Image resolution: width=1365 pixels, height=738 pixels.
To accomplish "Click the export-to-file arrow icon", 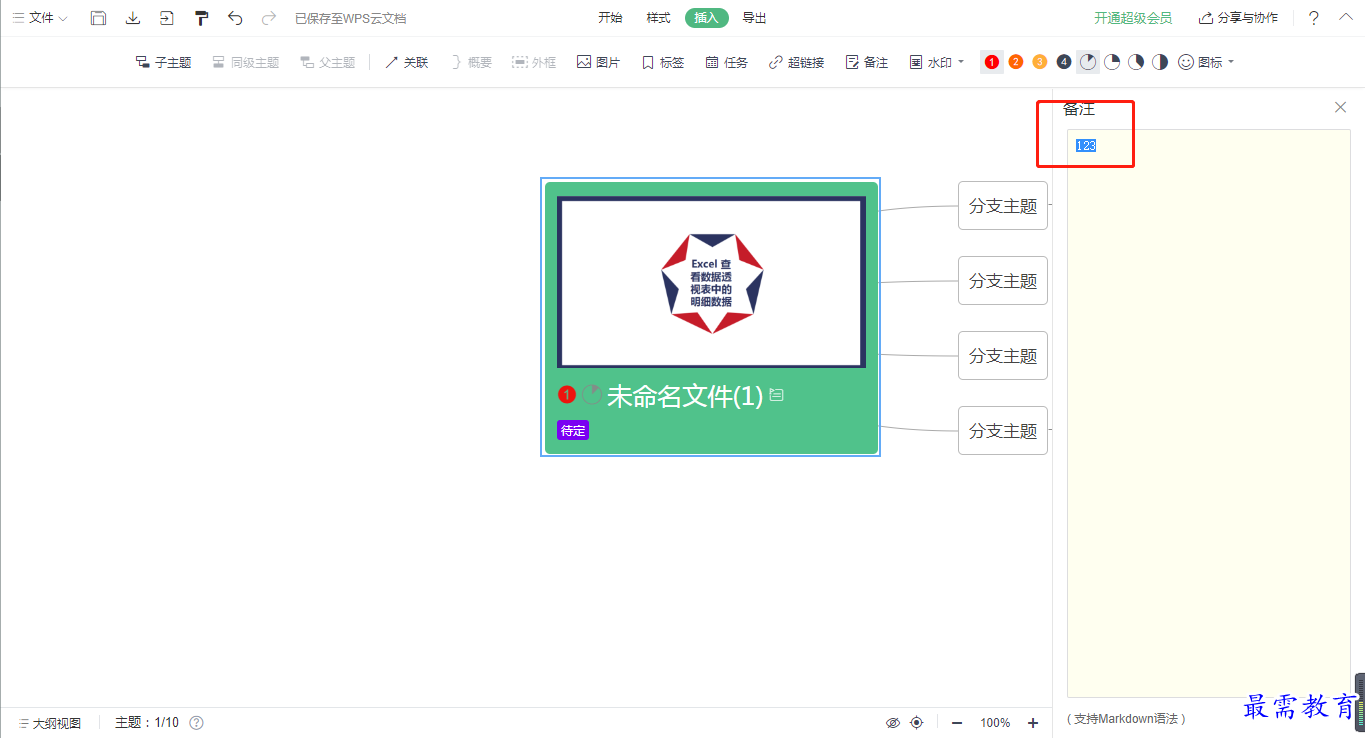I will pyautogui.click(x=167, y=18).
